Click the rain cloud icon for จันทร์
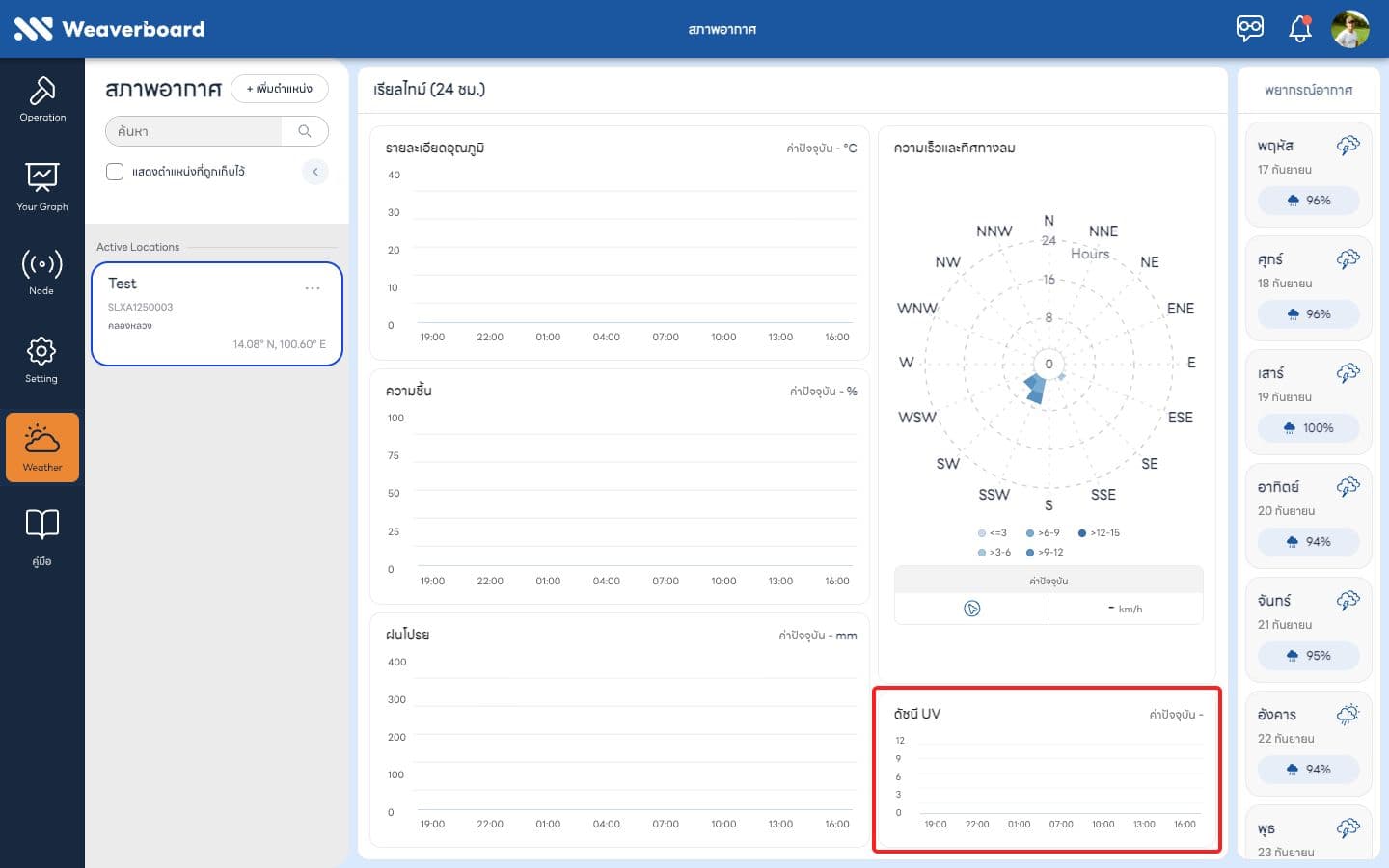Screen dimensions: 1389x868 pyautogui.click(x=1348, y=601)
